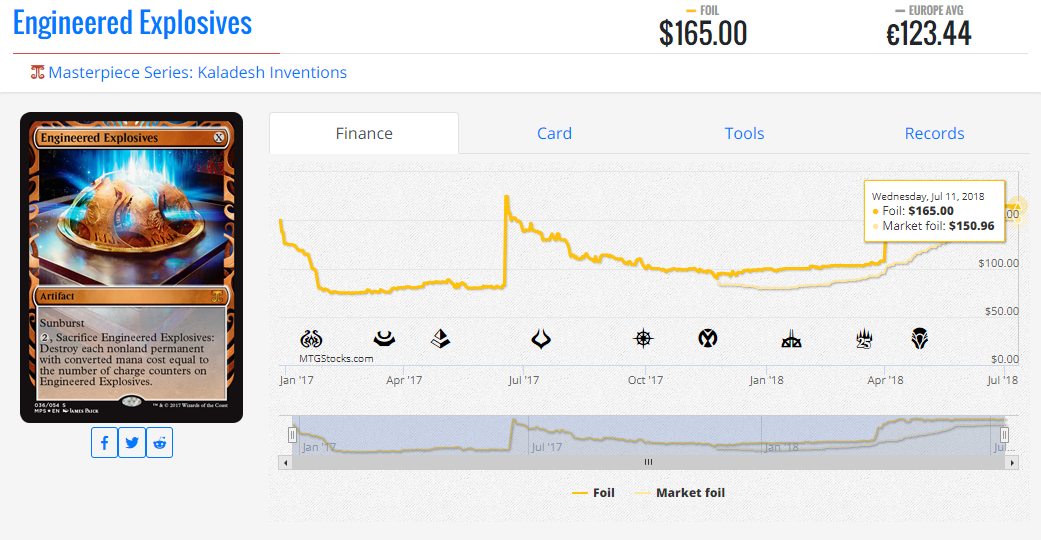Click the Masters 25 set icon on chart
The image size is (1041, 540).
865,339
